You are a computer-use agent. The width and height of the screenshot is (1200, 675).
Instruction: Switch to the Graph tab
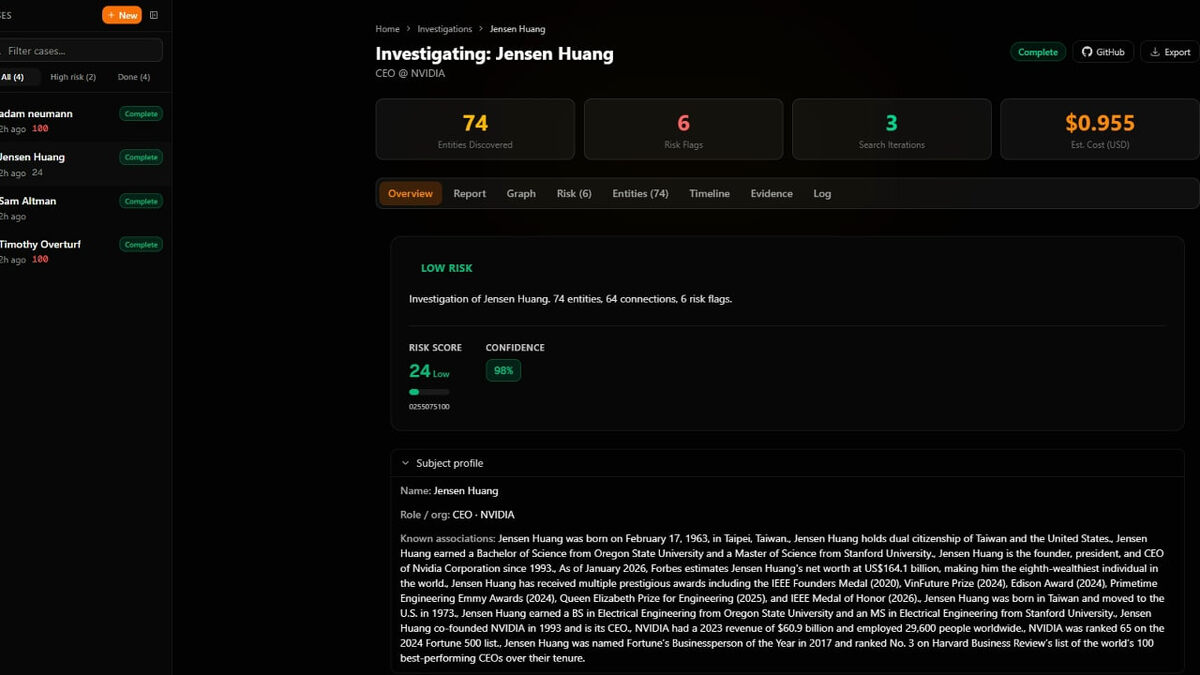click(x=521, y=193)
